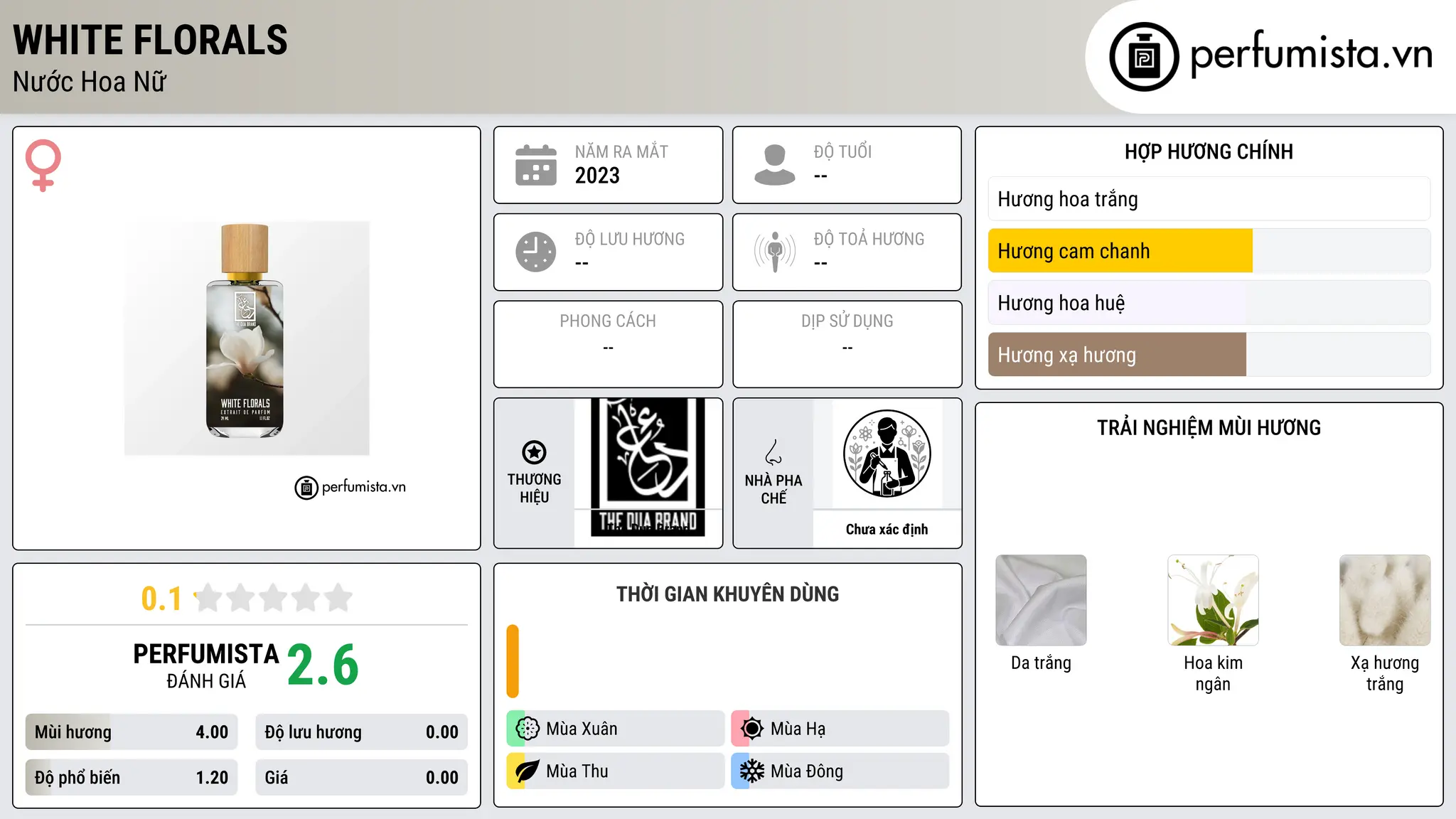1456x819 pixels.
Task: Click the Hương hoa huệ accord bar
Action: pos(1209,303)
